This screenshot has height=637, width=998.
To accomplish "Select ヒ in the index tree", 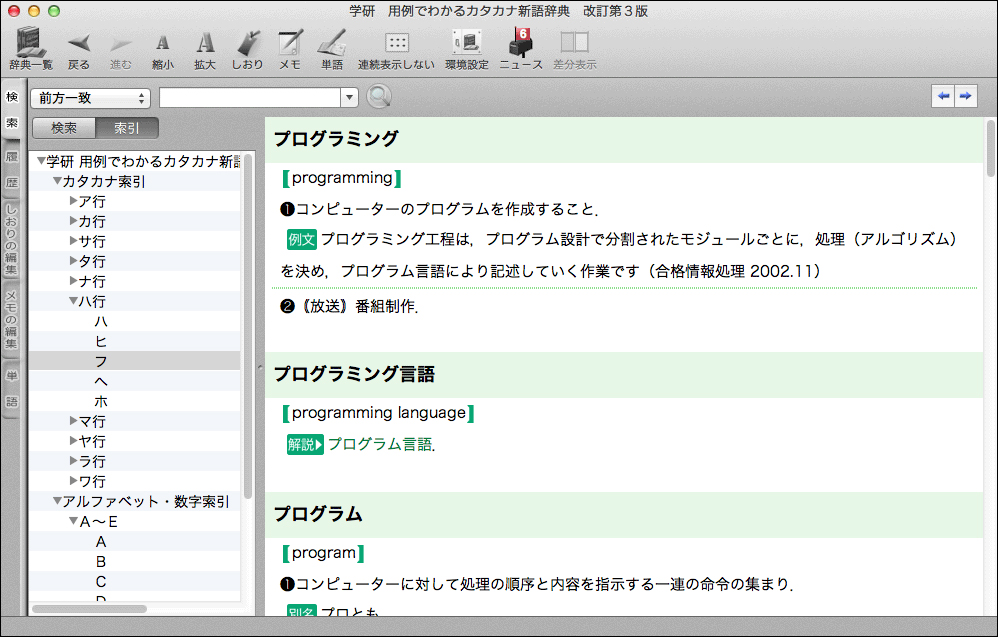I will pyautogui.click(x=101, y=342).
